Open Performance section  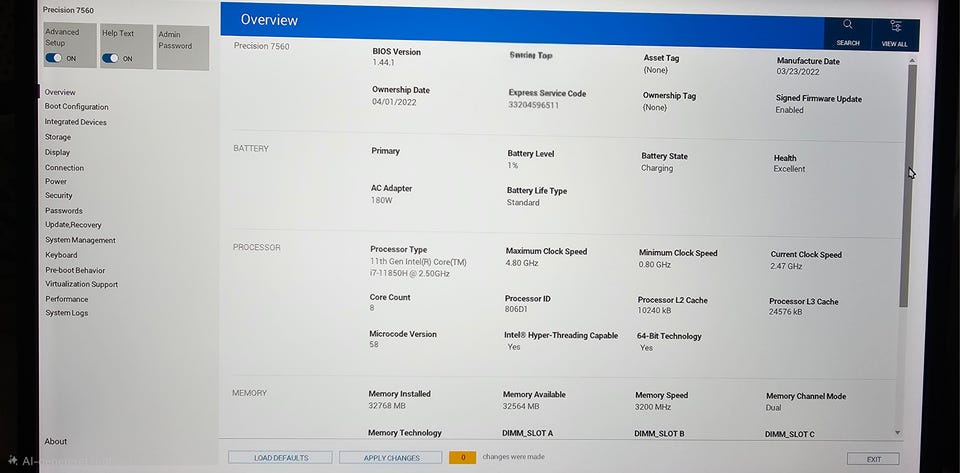pos(67,299)
